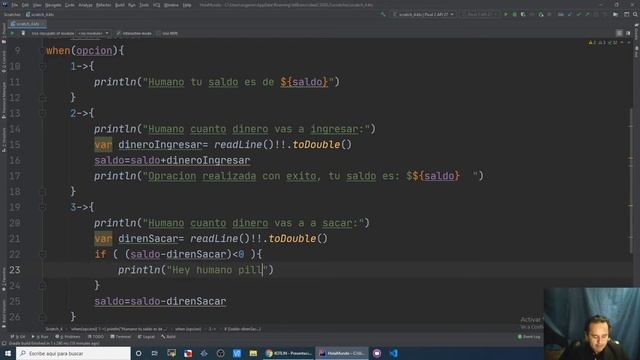Switch to HolaMundo Android Studio taskbar item

pyautogui.click(x=342, y=353)
